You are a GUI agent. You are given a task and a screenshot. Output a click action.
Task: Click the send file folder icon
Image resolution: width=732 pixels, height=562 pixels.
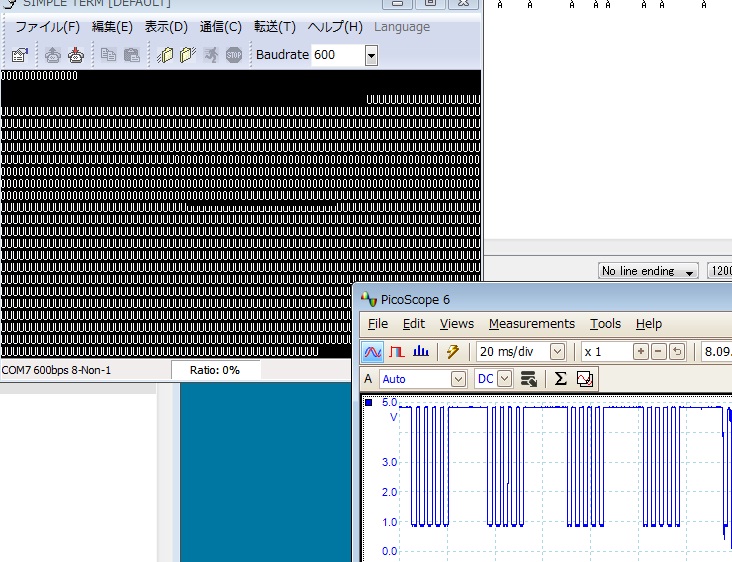click(165, 56)
